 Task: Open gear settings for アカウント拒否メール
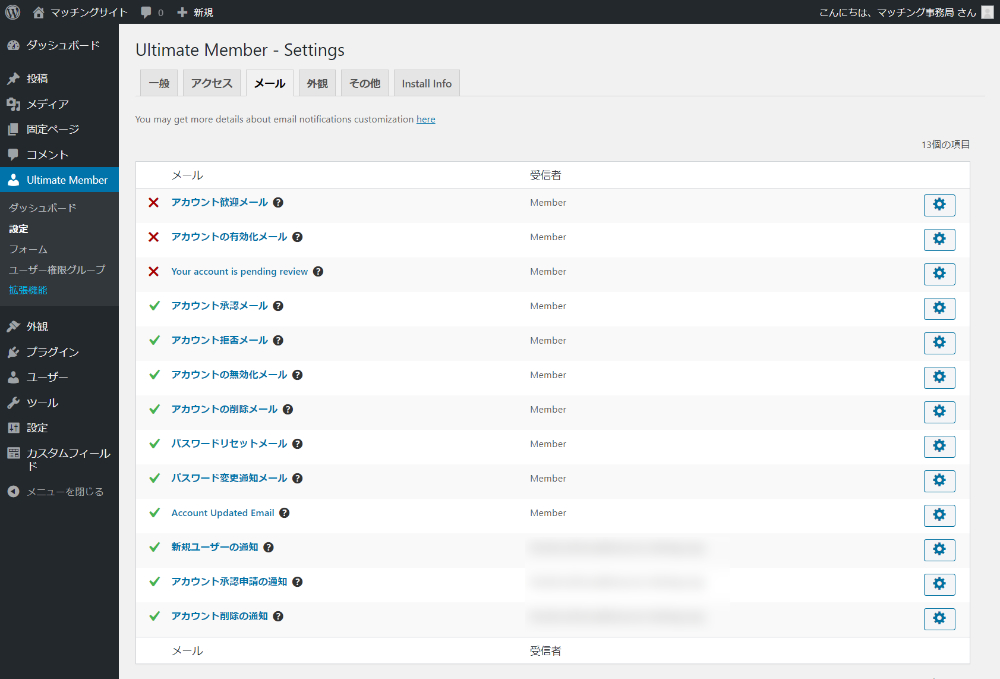(939, 342)
